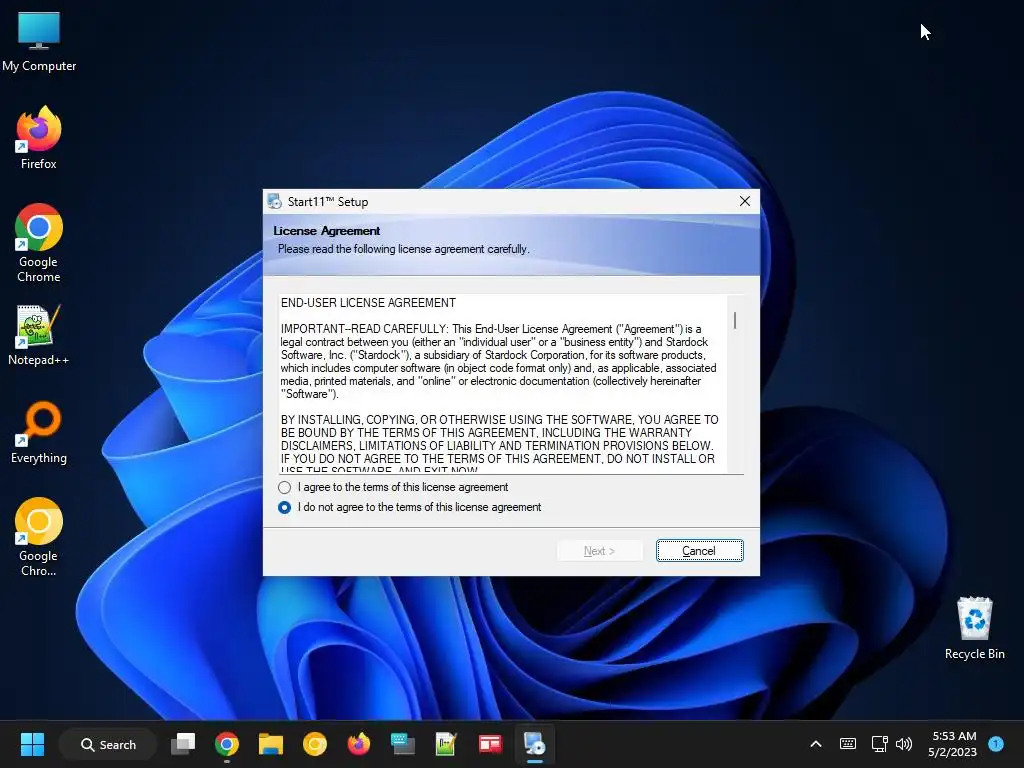Viewport: 1024px width, 768px height.
Task: Open taskbar Search box
Action: 108,744
